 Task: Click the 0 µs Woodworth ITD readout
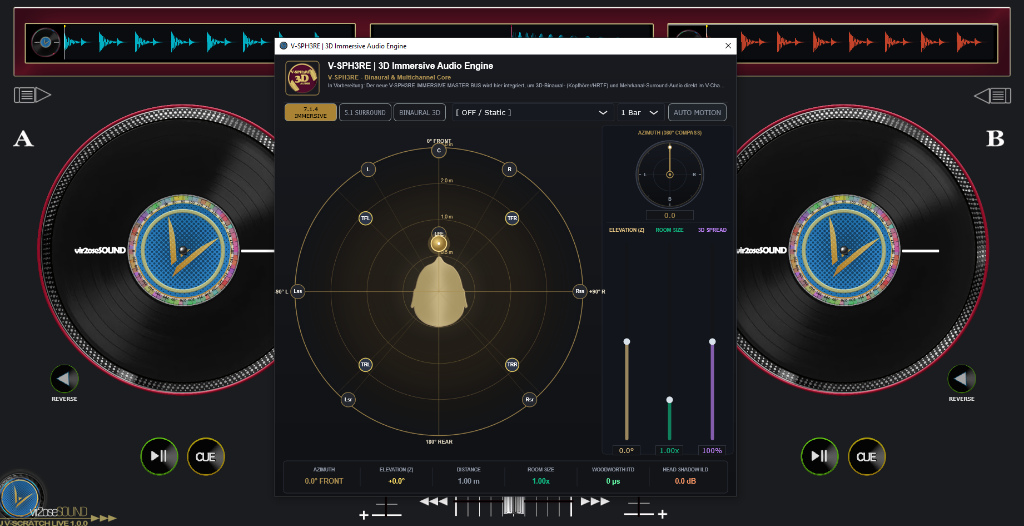[613, 481]
